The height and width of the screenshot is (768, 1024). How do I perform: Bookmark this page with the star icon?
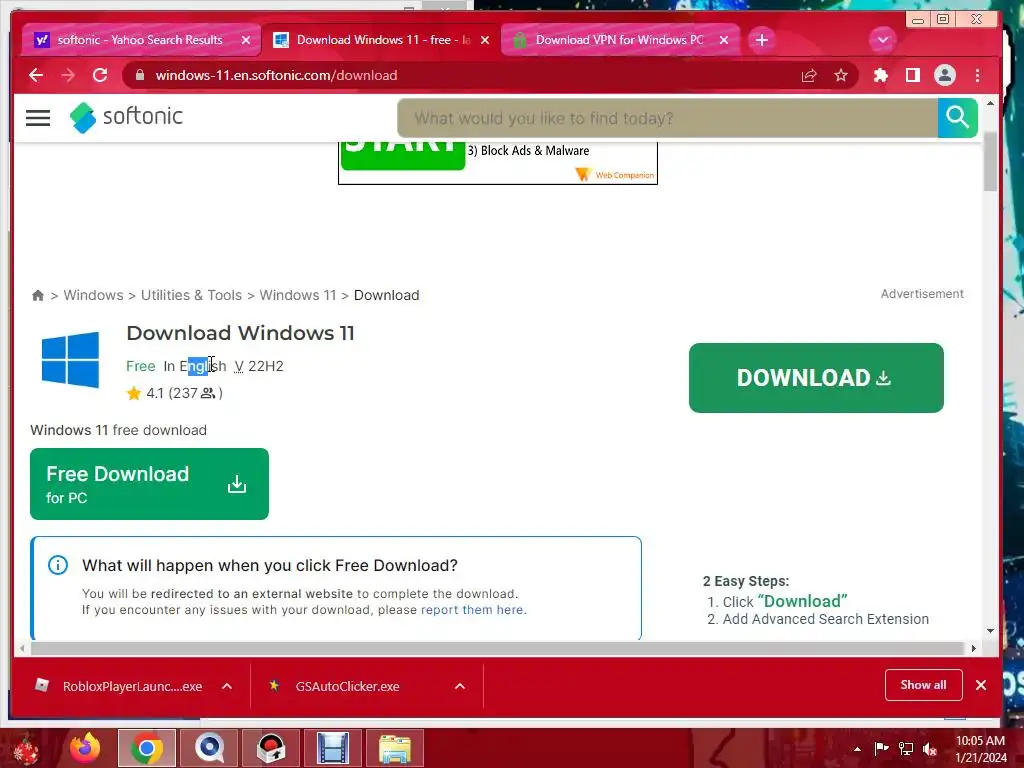coord(841,75)
